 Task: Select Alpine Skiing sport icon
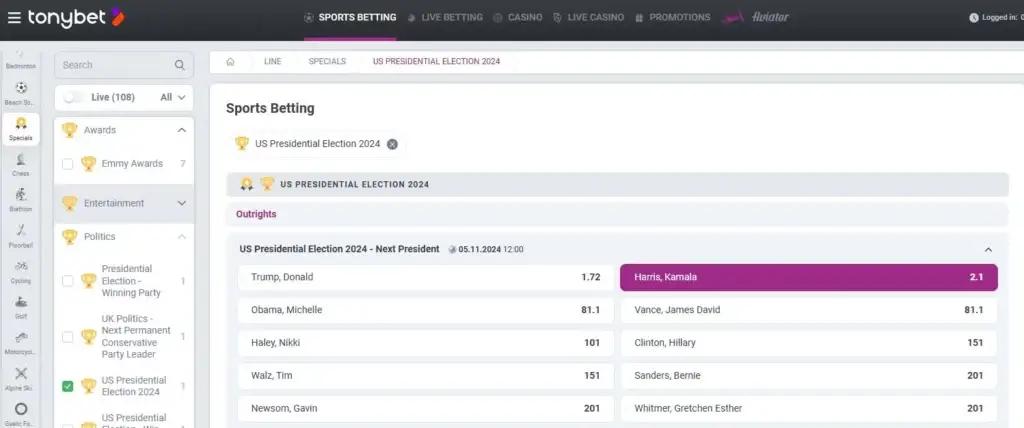pos(21,379)
